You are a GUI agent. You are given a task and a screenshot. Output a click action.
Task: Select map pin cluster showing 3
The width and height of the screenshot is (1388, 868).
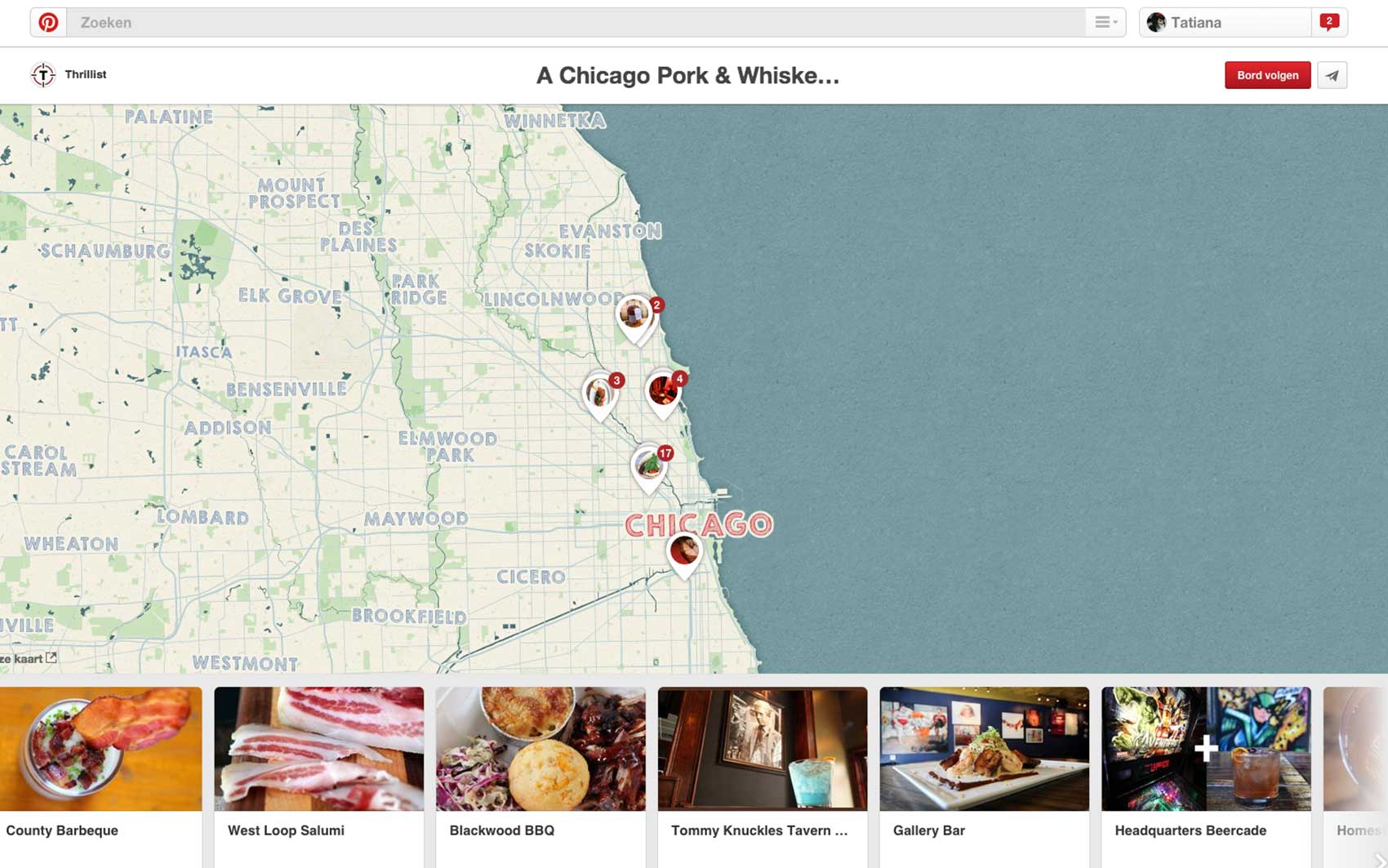[599, 394]
